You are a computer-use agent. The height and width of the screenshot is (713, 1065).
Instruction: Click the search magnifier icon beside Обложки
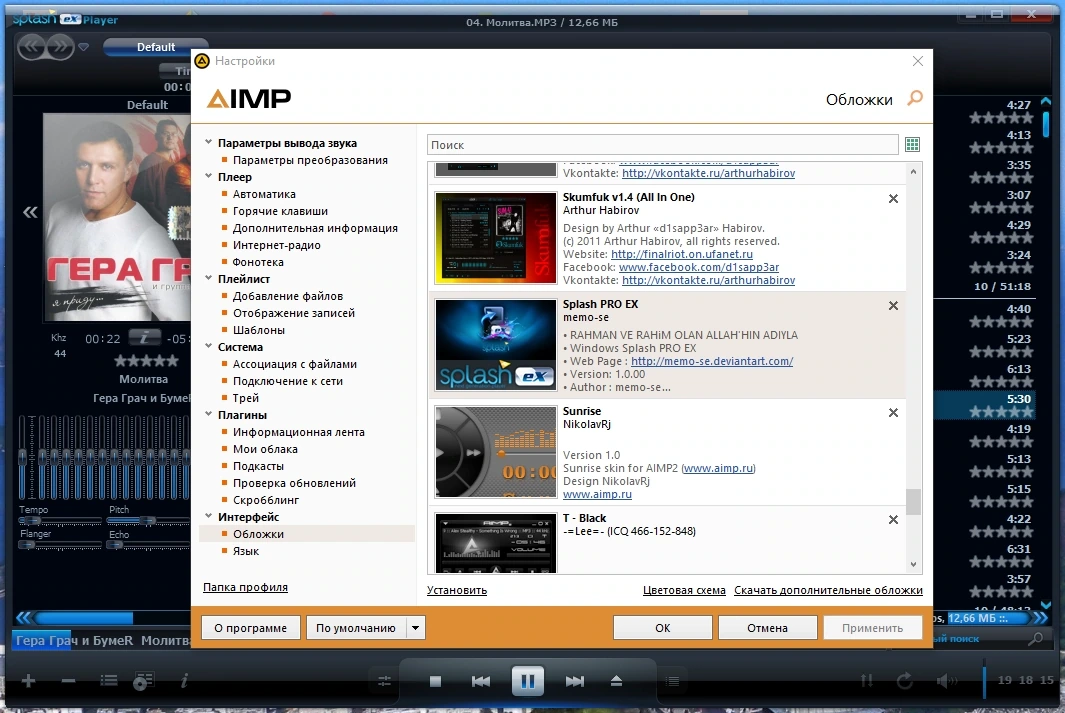coord(915,98)
